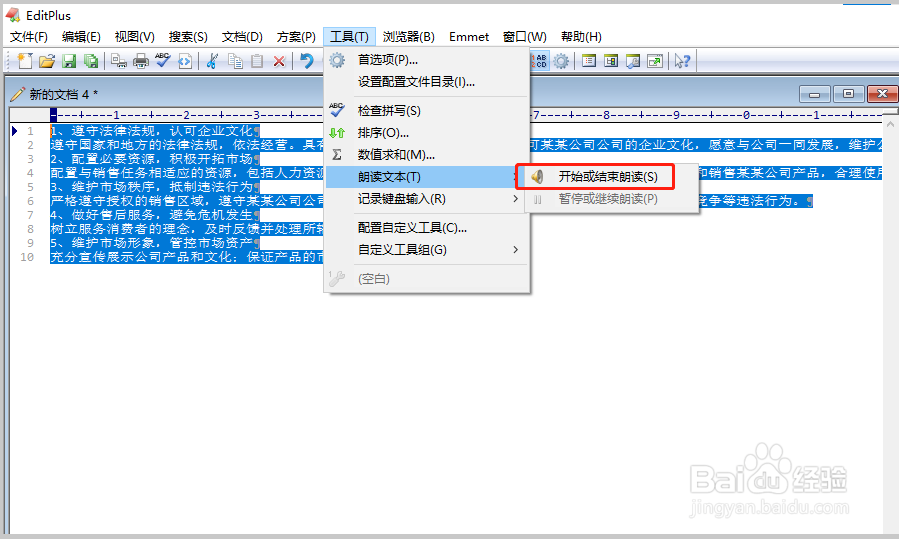Open the 文档(D) menu

242,37
